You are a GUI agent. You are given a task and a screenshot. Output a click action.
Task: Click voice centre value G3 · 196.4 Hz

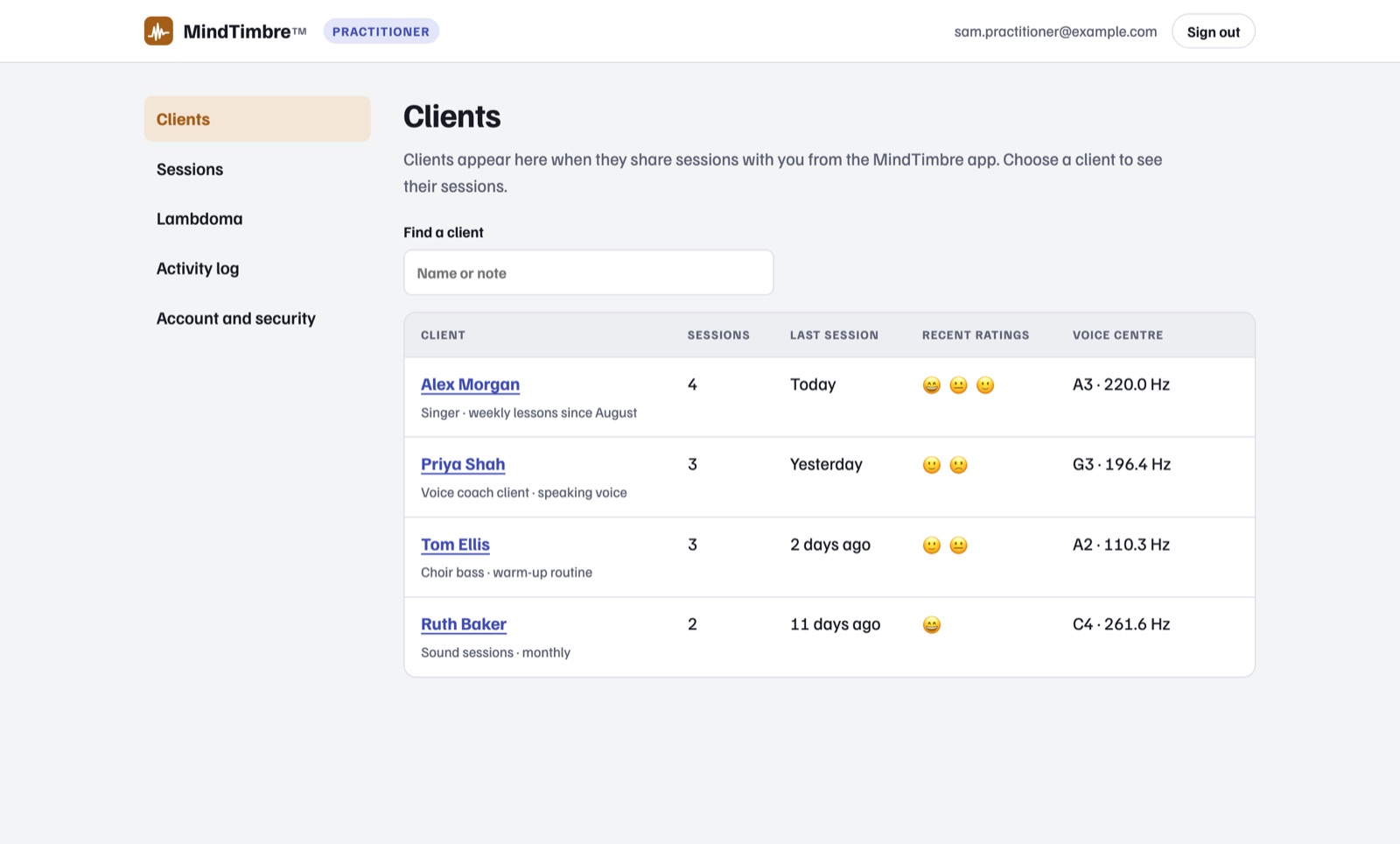pos(1122,464)
